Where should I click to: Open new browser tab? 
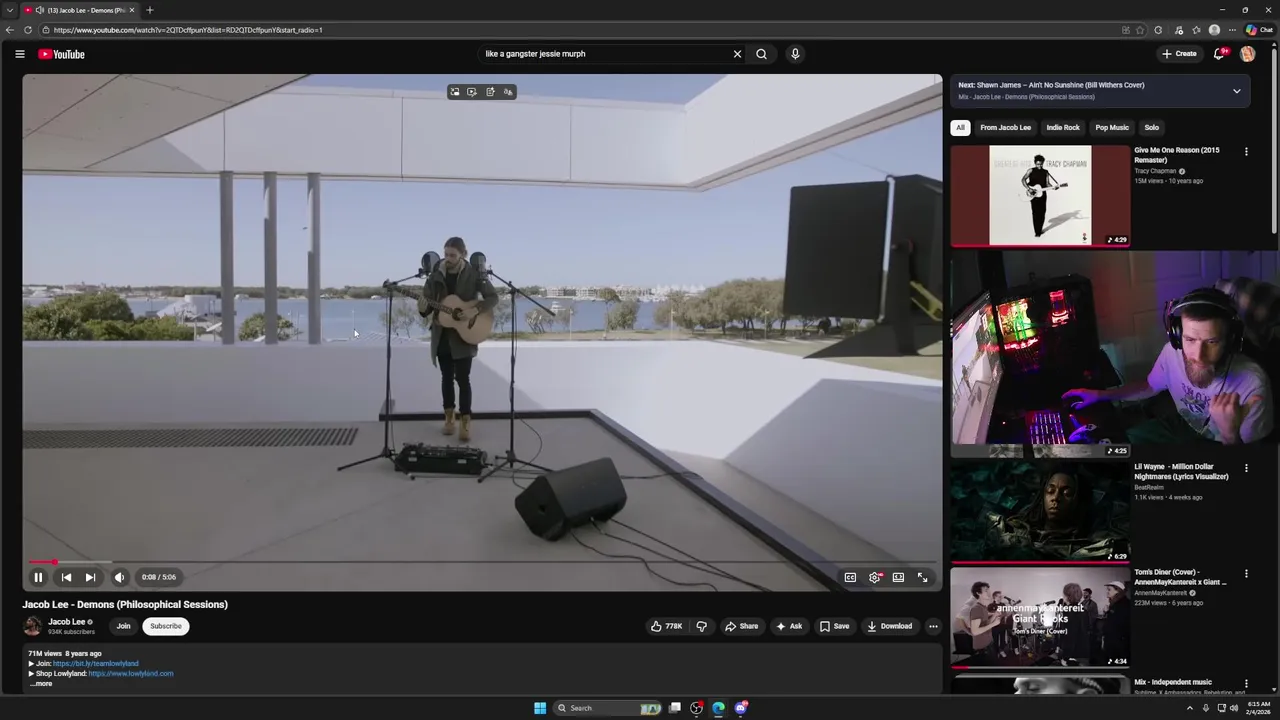coord(150,10)
